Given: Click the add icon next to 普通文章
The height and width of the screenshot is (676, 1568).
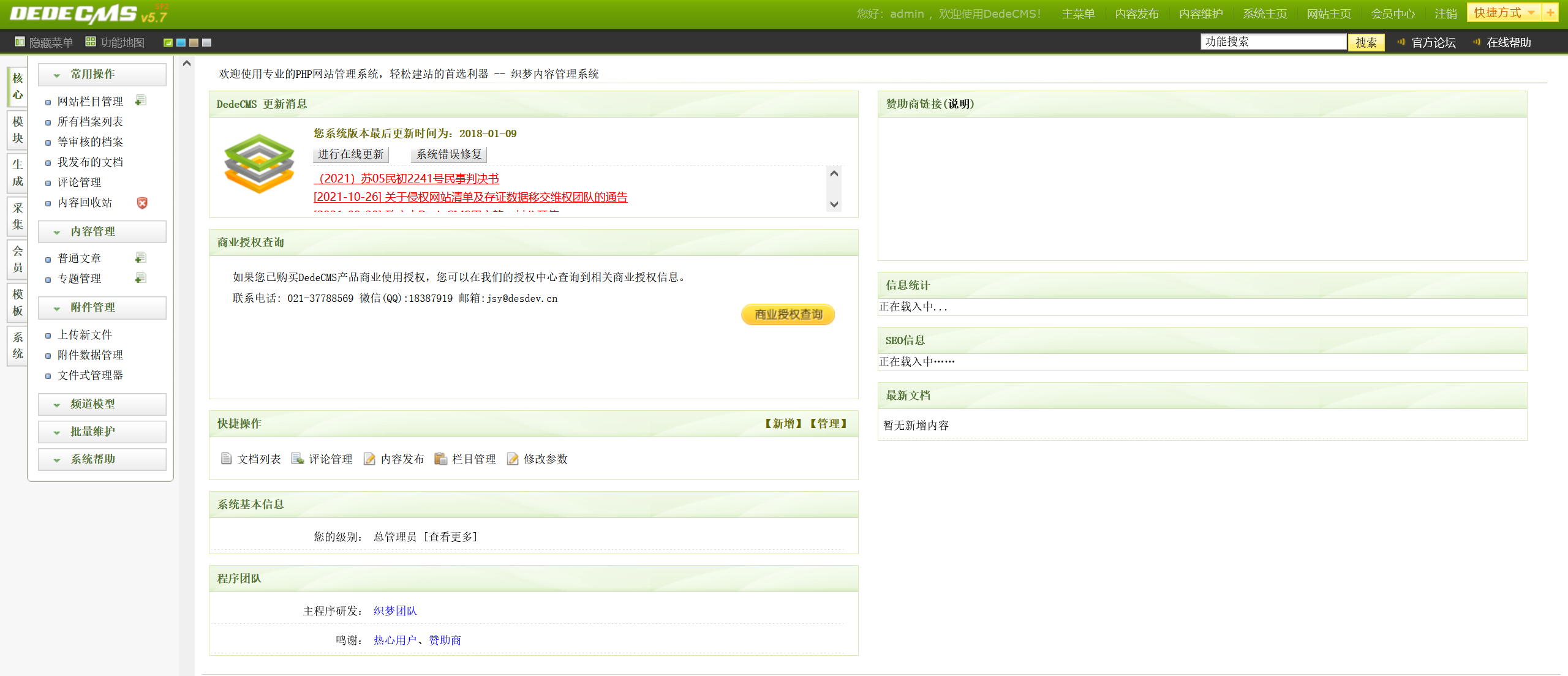Looking at the screenshot, I should 141,258.
